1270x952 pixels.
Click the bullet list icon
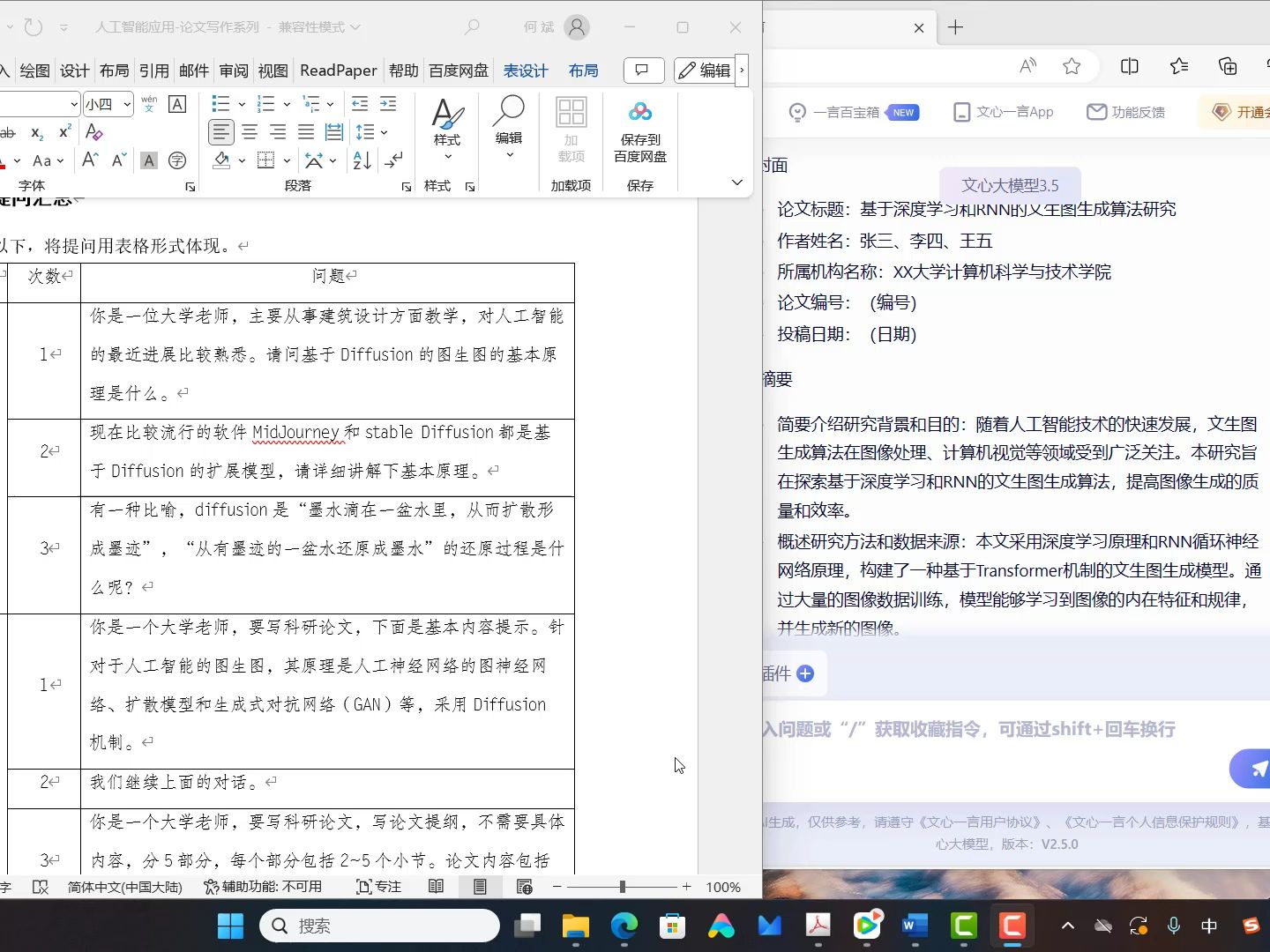click(220, 104)
